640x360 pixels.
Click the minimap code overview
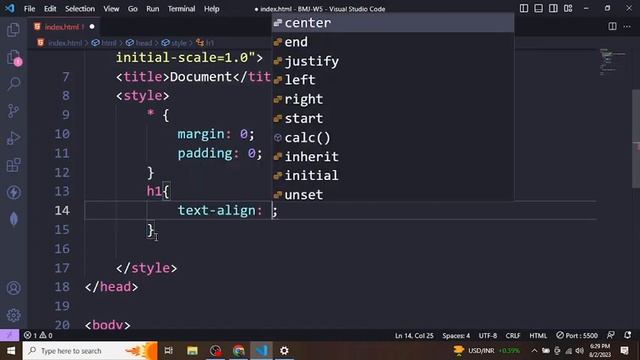[613, 63]
